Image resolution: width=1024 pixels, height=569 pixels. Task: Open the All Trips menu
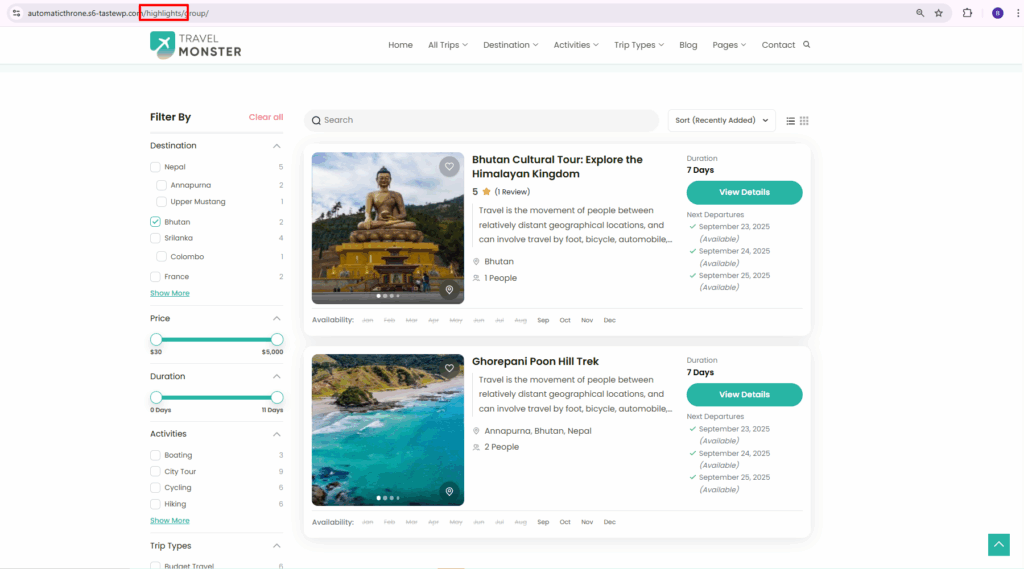[447, 45]
